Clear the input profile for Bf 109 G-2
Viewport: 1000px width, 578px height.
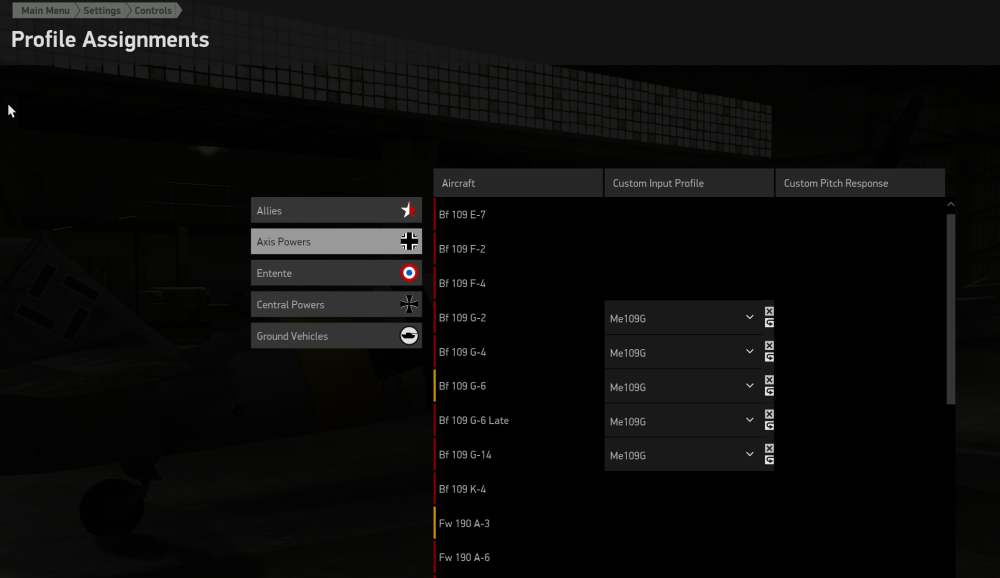pos(769,311)
